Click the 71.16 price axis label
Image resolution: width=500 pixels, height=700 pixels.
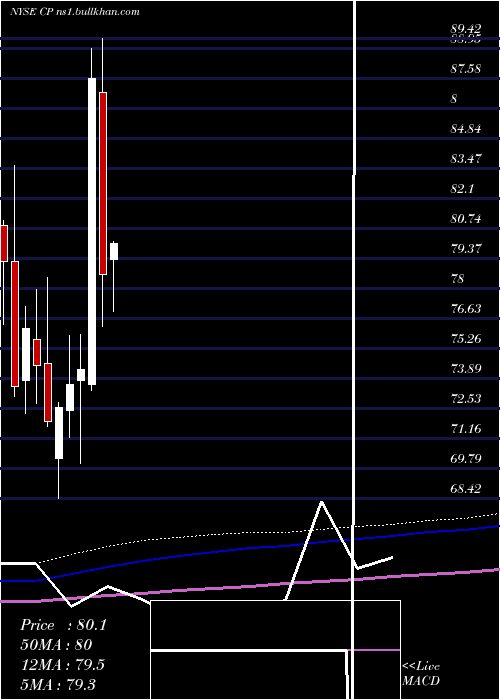point(466,429)
